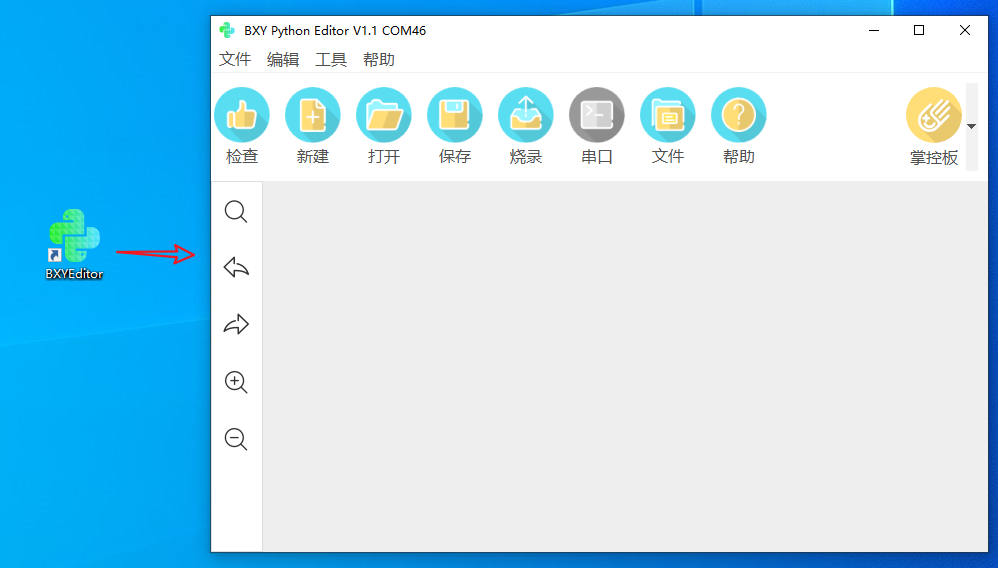Maximize the BXY Python Editor window

coord(918,30)
